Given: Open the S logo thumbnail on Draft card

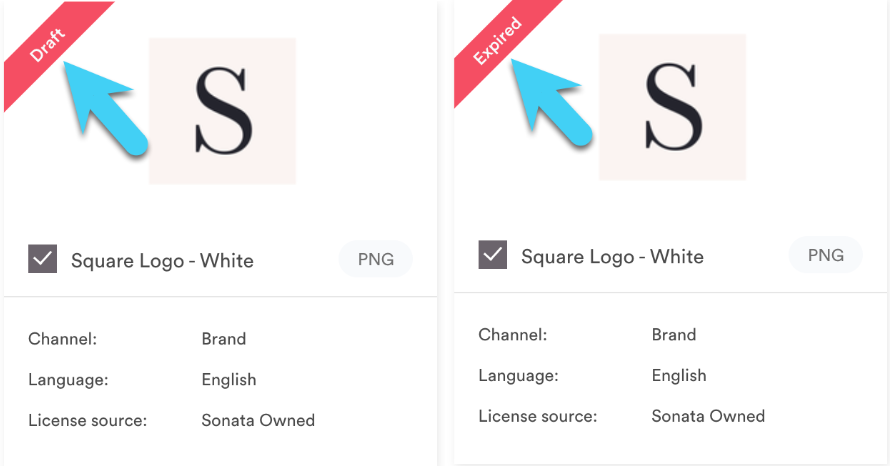Looking at the screenshot, I should coord(222,111).
